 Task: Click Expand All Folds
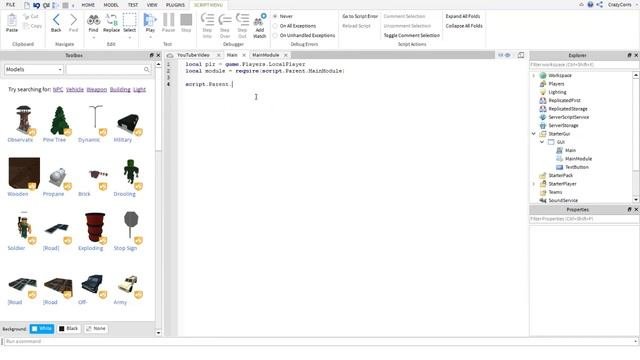point(463,16)
